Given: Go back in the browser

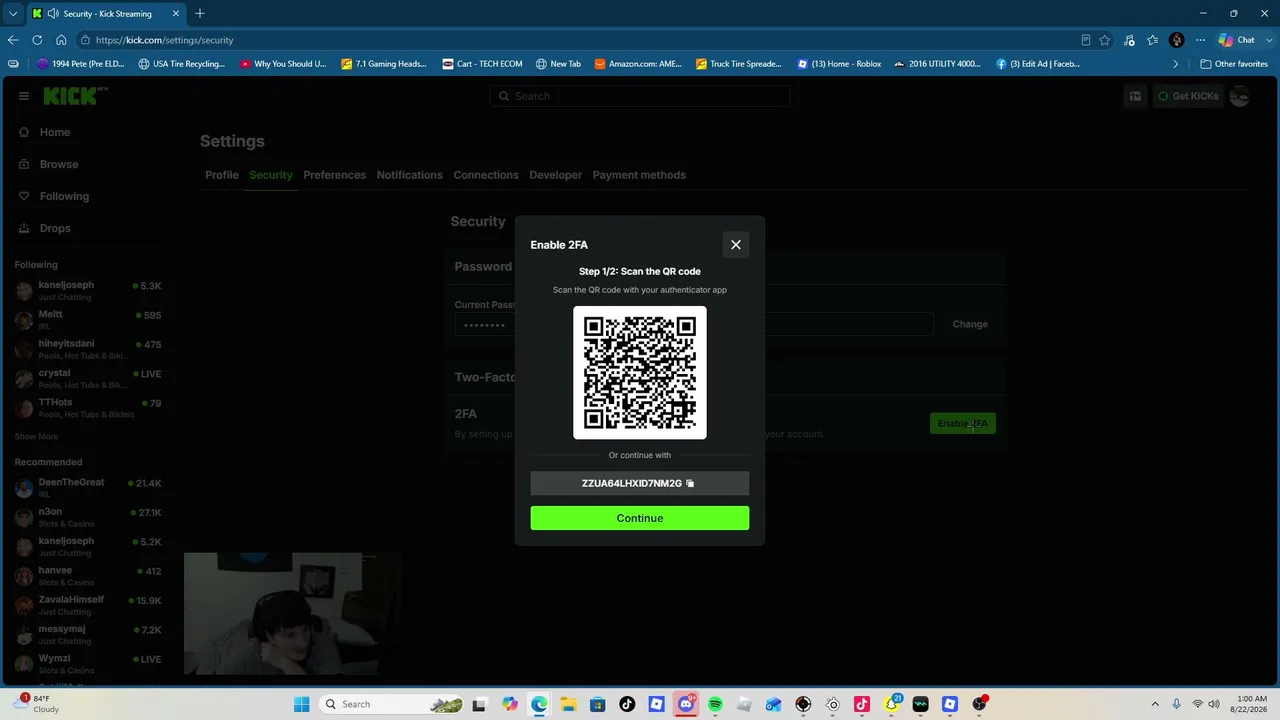Looking at the screenshot, I should point(13,40).
